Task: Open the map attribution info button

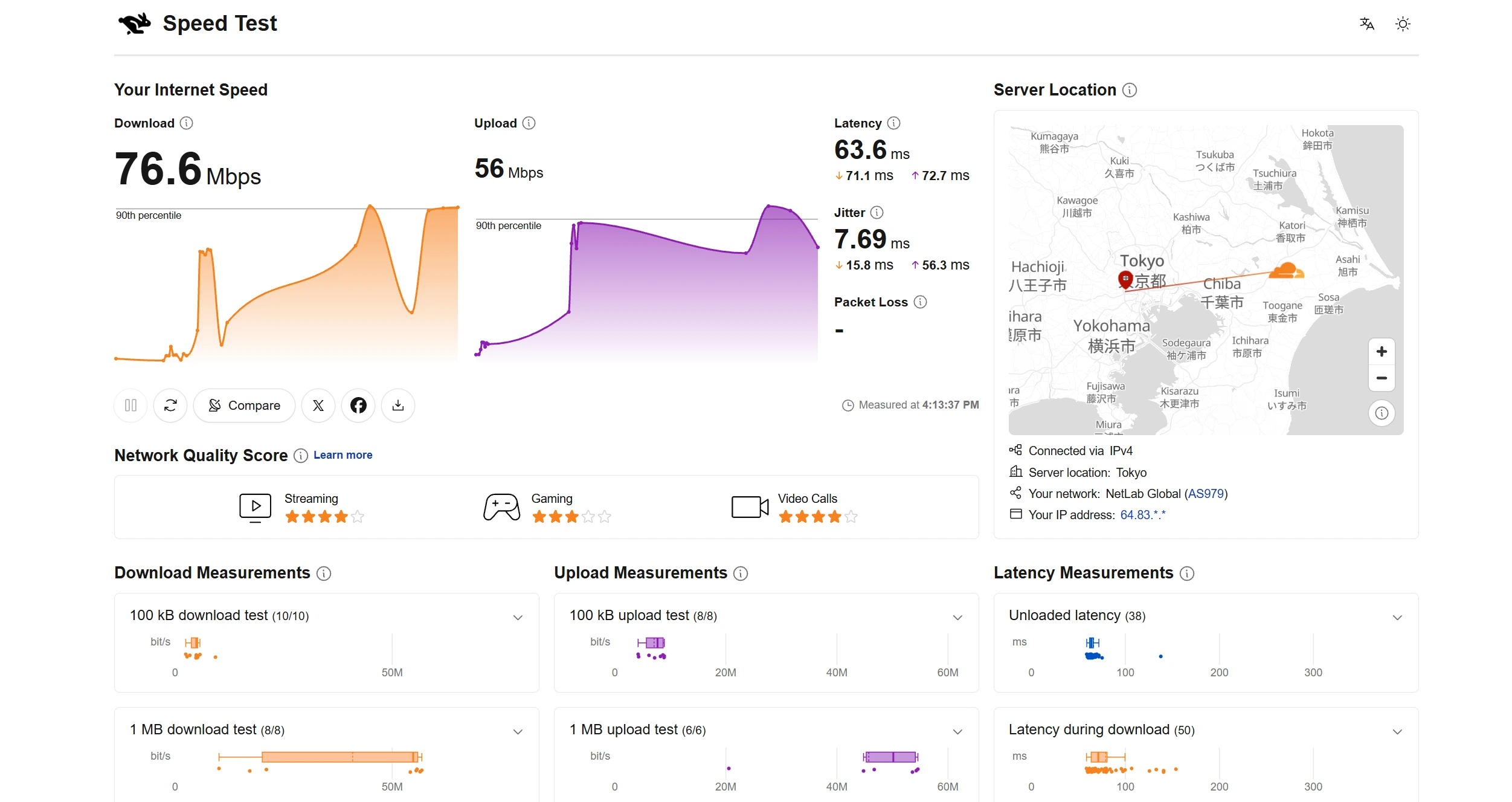Action: pyautogui.click(x=1382, y=413)
